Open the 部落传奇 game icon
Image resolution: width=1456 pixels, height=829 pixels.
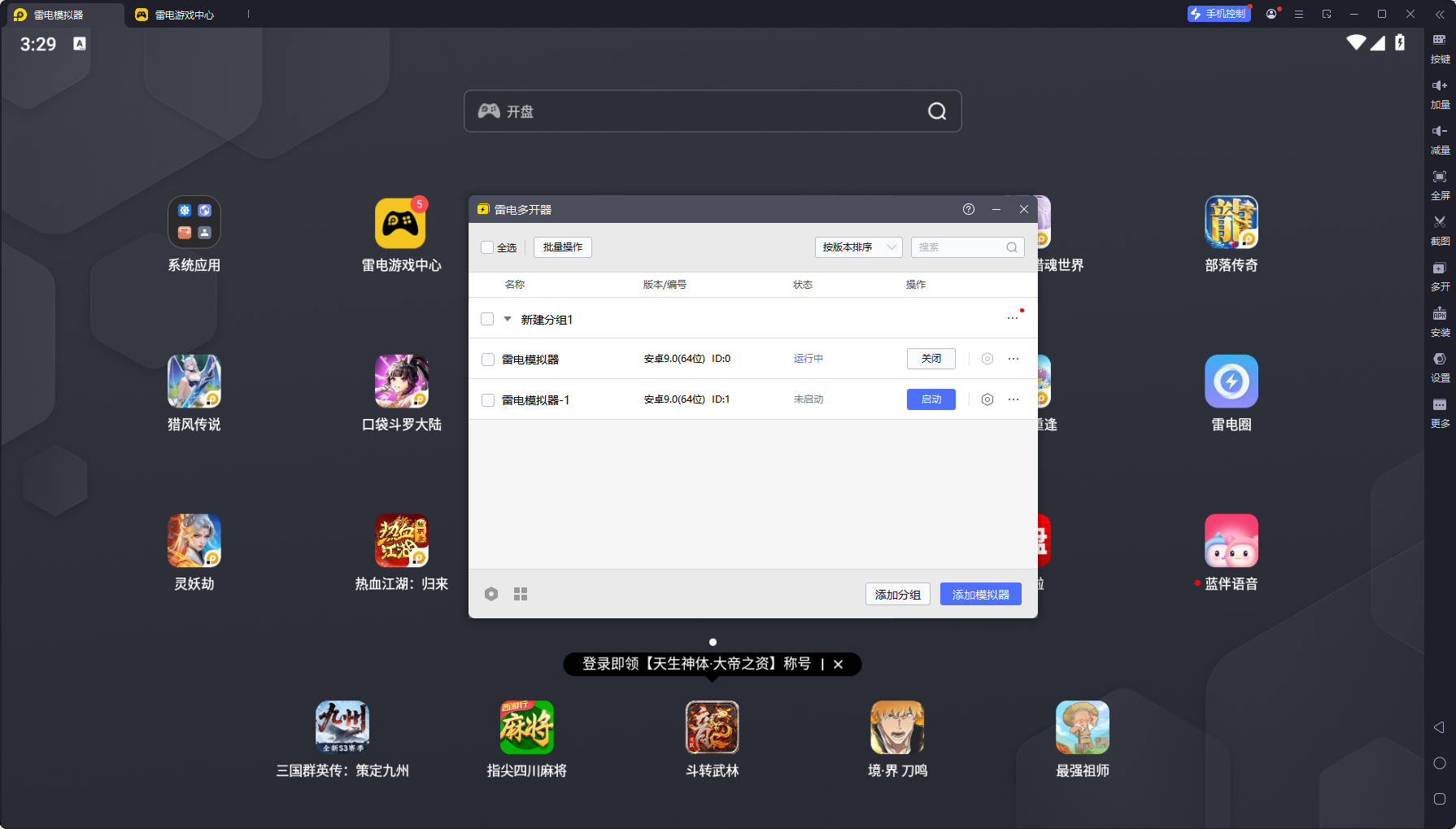point(1231,222)
